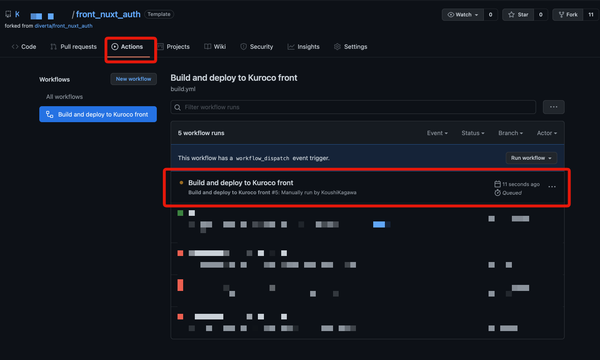Viewport: 600px width, 360px height.
Task: Click the yellow queued status dot icon
Action: coord(181,182)
